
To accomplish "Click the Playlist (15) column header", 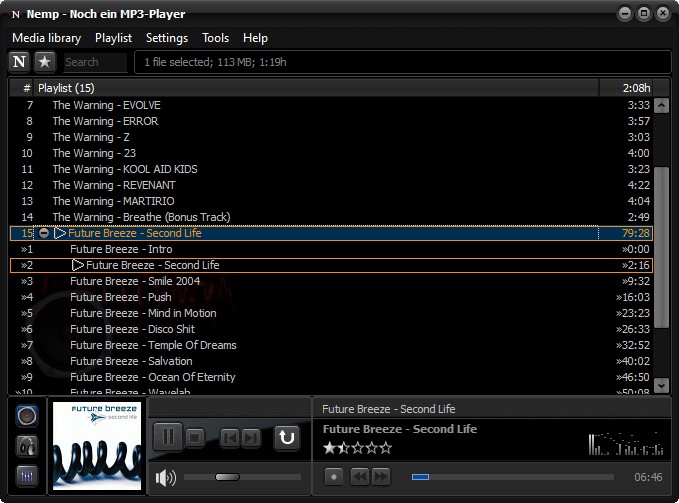I will [300, 88].
